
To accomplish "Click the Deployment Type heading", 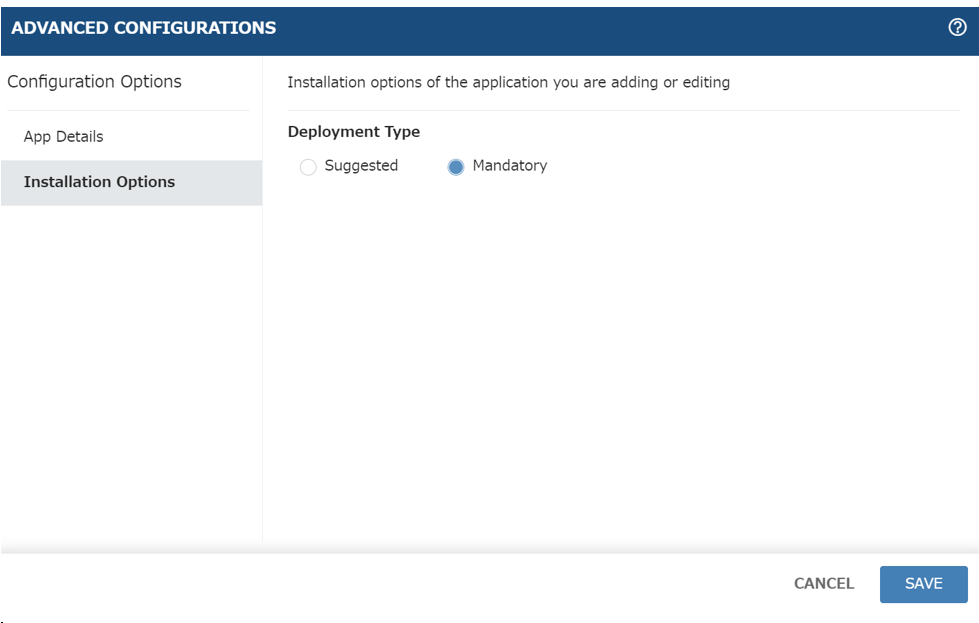I will [x=353, y=132].
